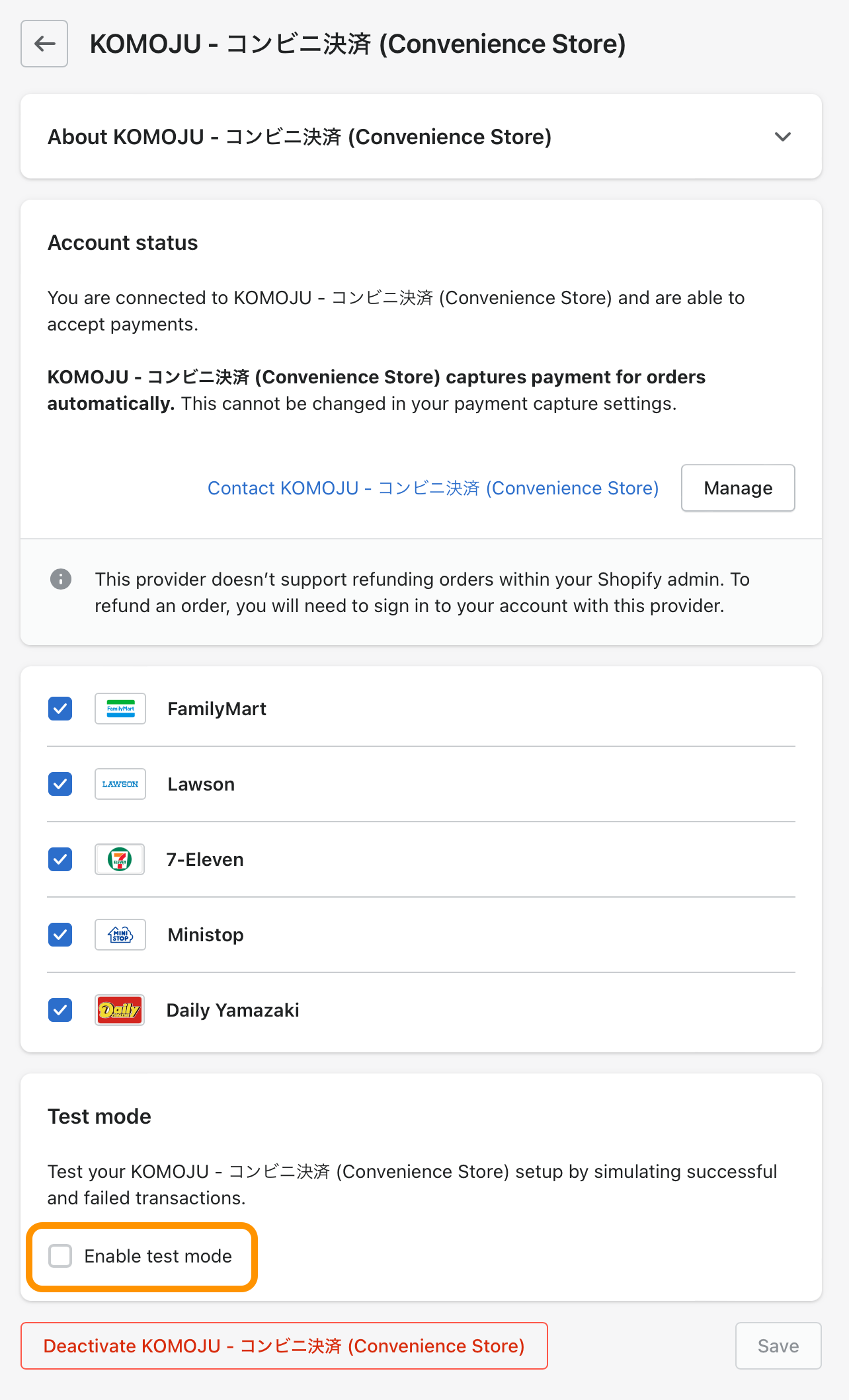Click the Save button
This screenshot has height=1400, width=849.
(x=778, y=1346)
